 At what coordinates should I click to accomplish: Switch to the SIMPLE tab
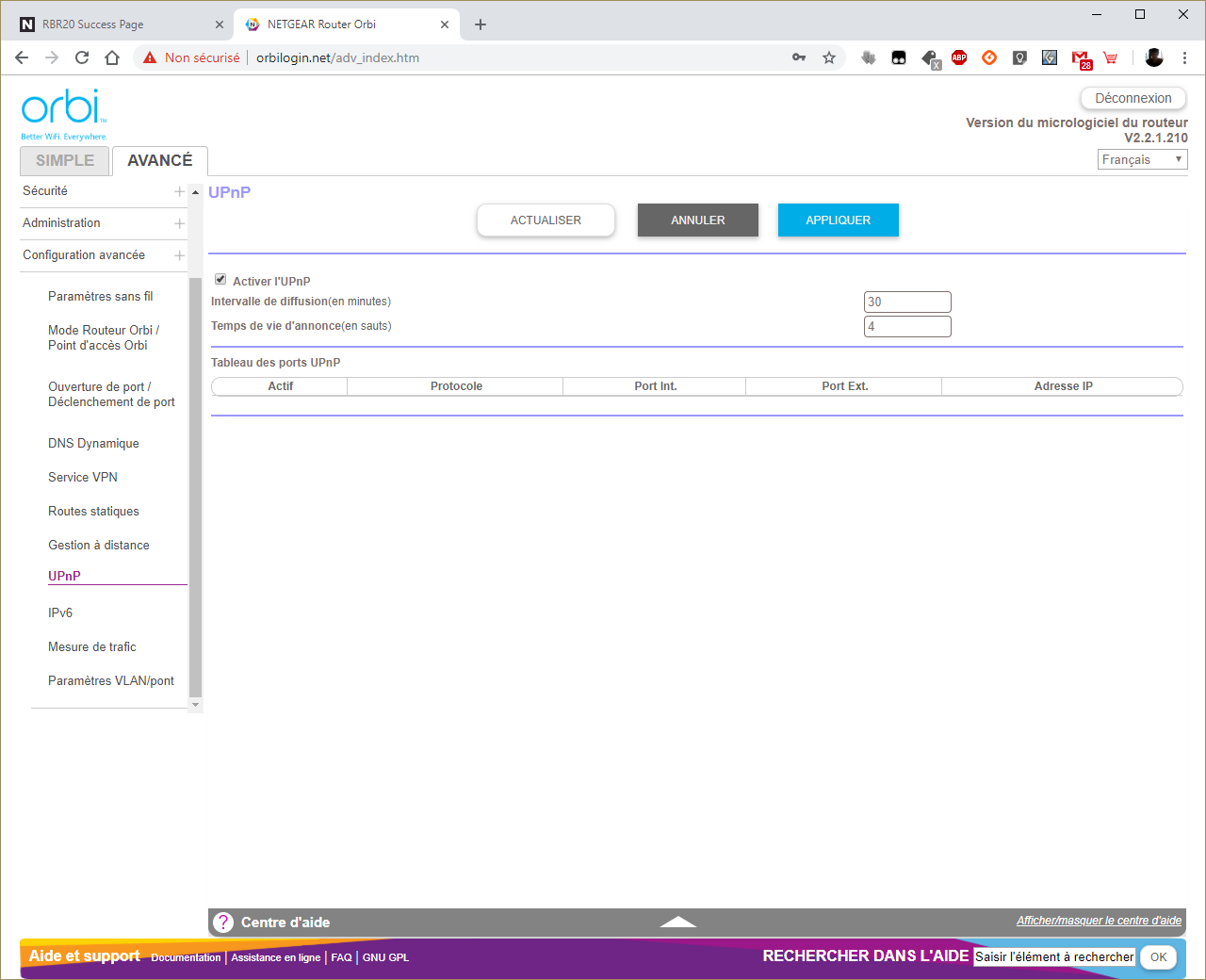tap(65, 160)
